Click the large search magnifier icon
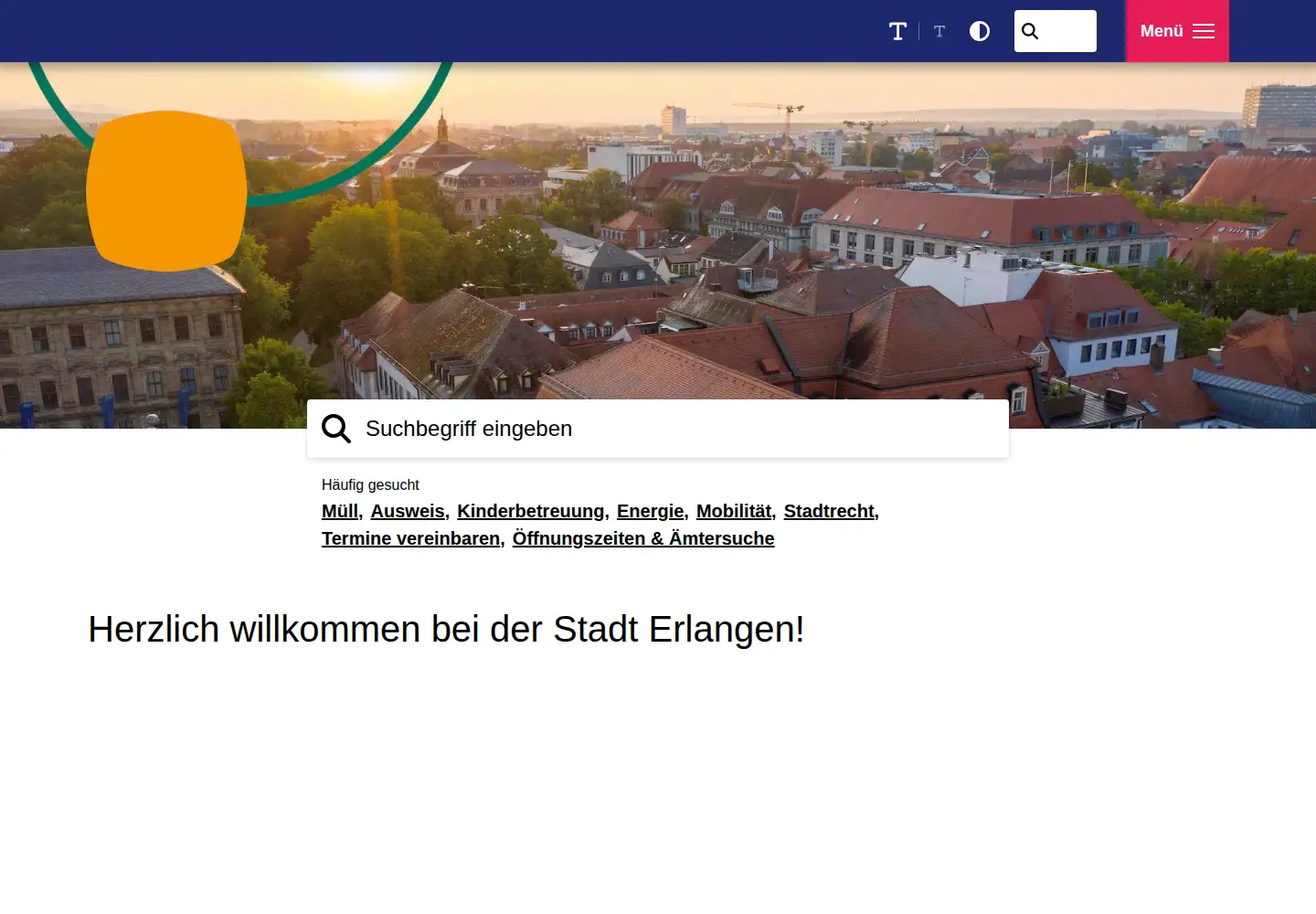The image size is (1316, 914). (336, 429)
